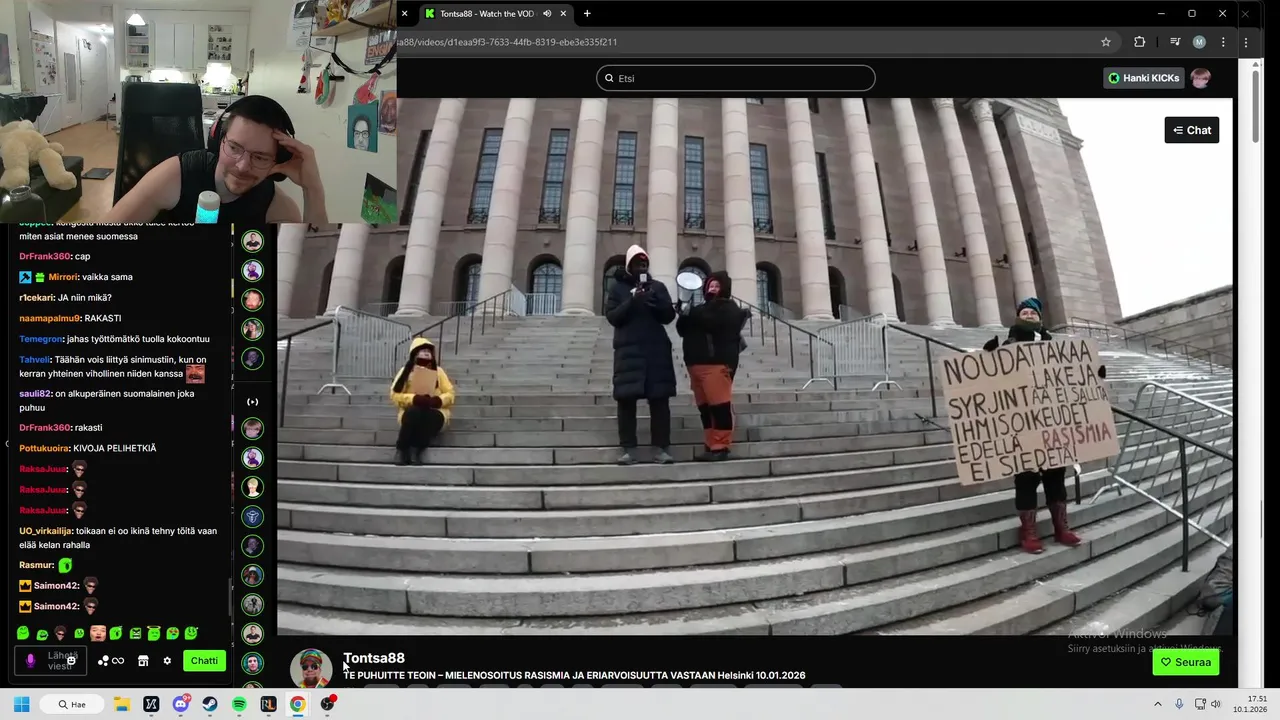1280x720 pixels.
Task: Open OBS from the taskbar
Action: 327,704
